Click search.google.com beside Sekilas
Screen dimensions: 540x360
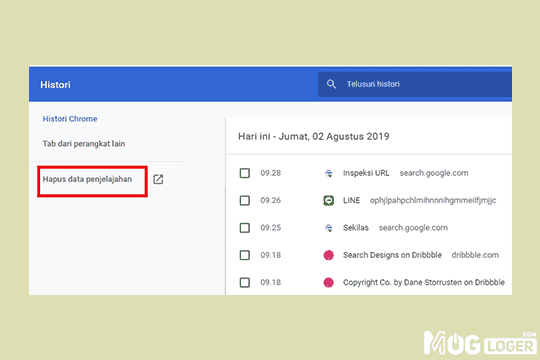point(413,228)
